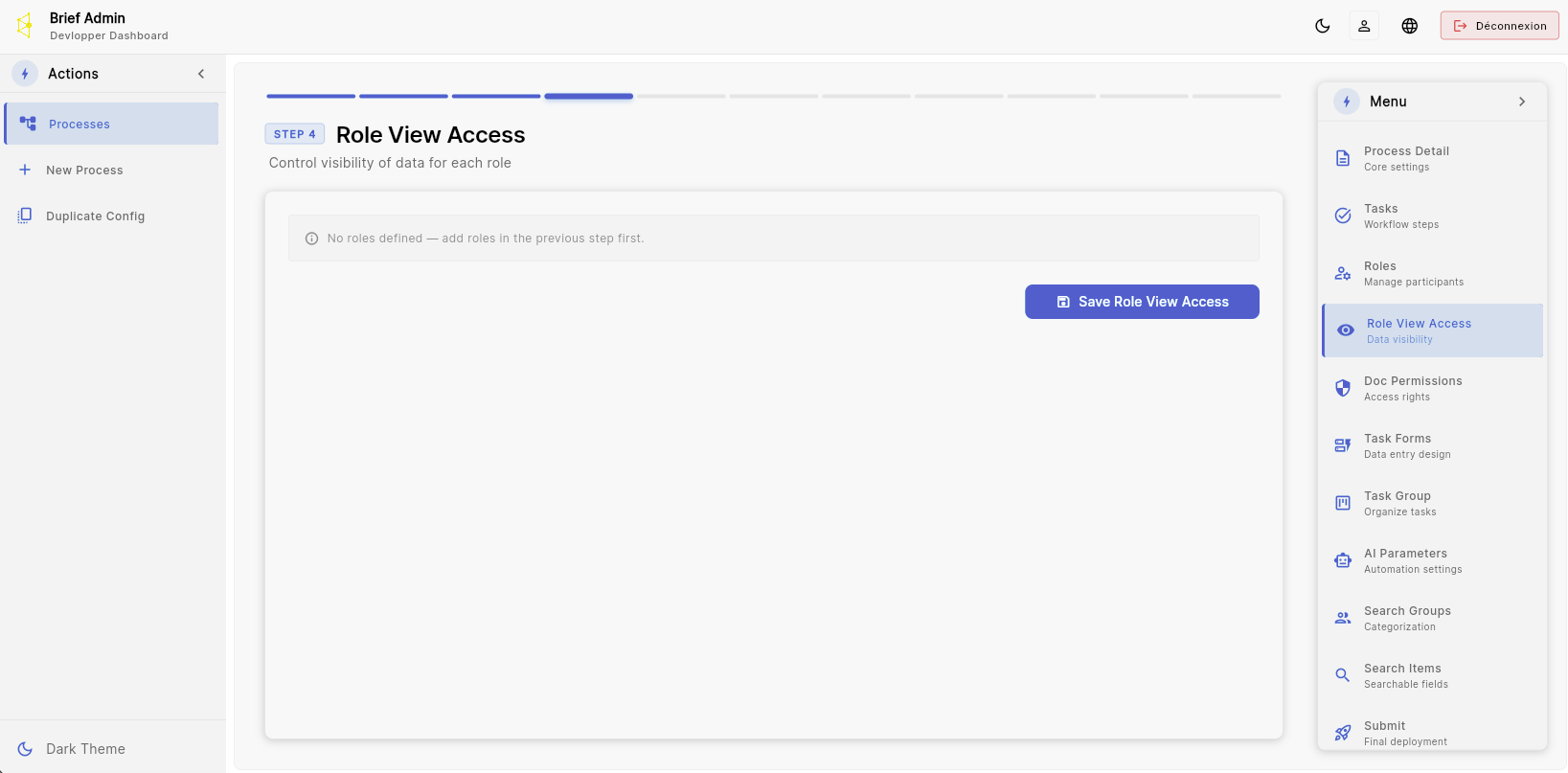Click the user profile icon in header
This screenshot has height=773, width=1568.
(1364, 26)
